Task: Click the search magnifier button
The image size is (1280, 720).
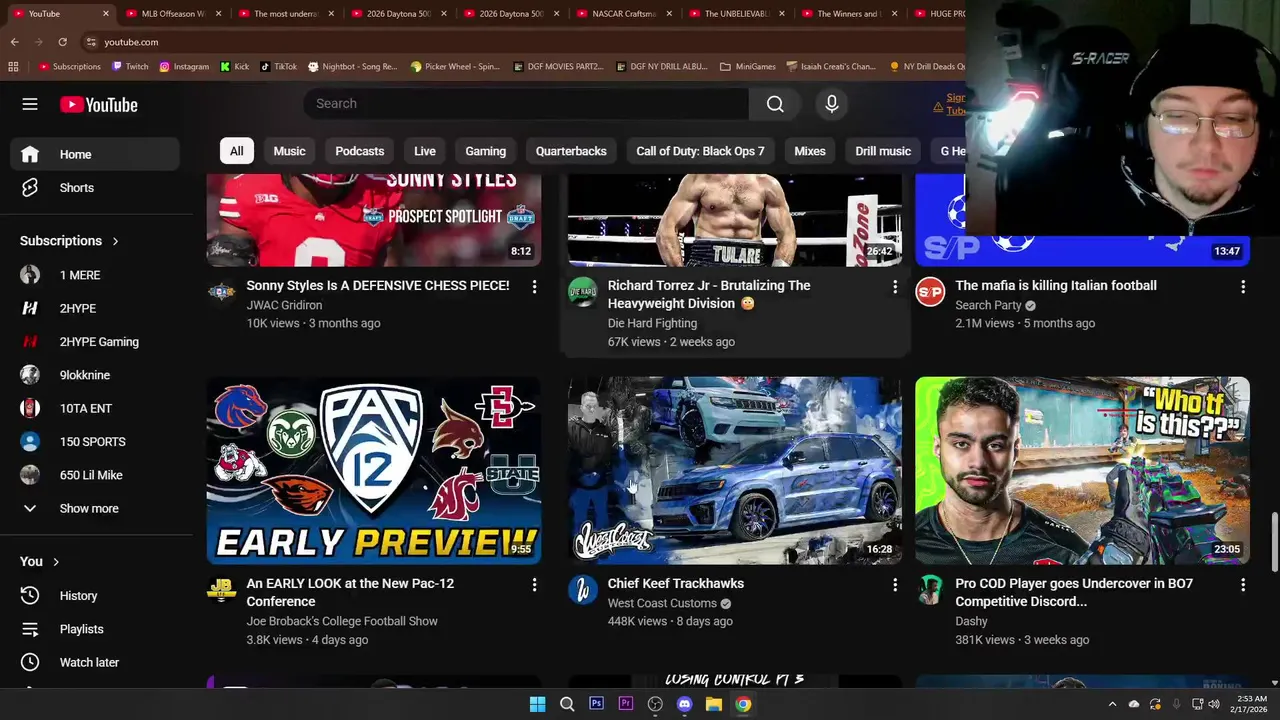Action: click(x=775, y=104)
